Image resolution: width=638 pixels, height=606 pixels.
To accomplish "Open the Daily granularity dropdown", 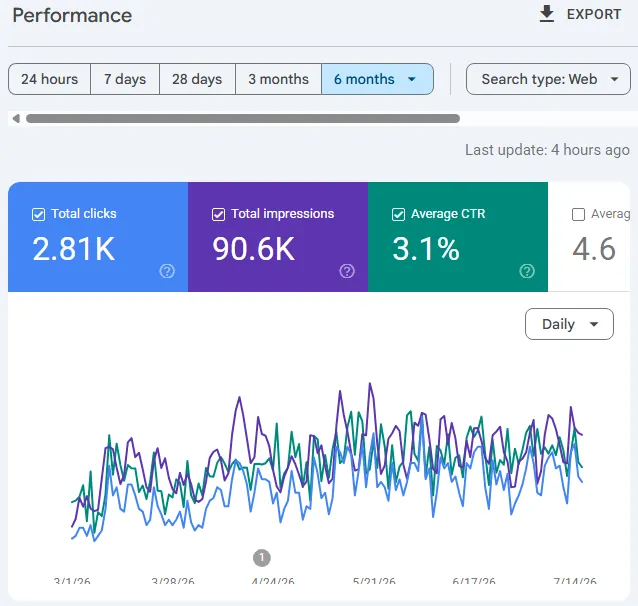I will click(x=569, y=324).
